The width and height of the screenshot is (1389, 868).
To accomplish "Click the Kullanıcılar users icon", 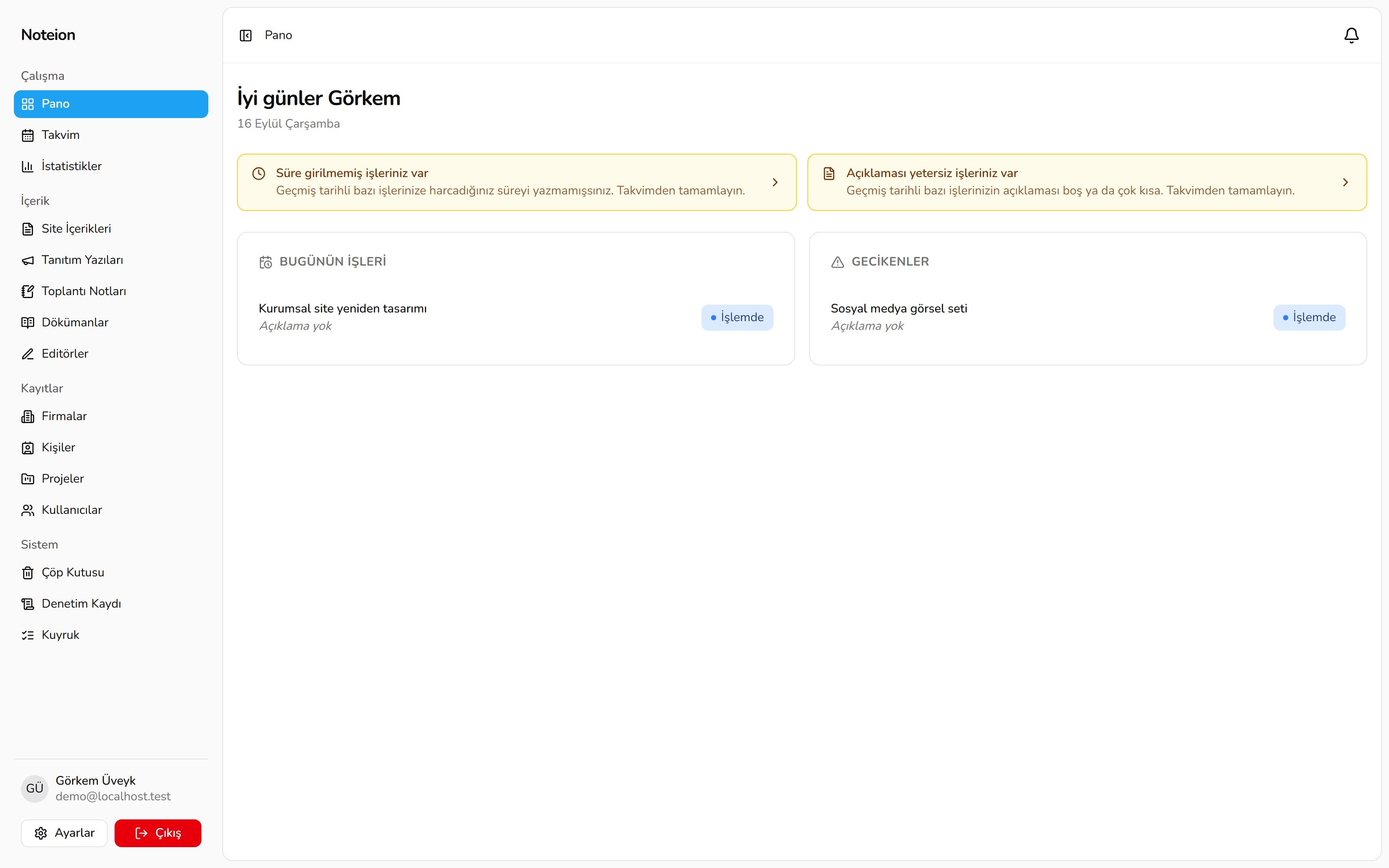I will tap(27, 510).
